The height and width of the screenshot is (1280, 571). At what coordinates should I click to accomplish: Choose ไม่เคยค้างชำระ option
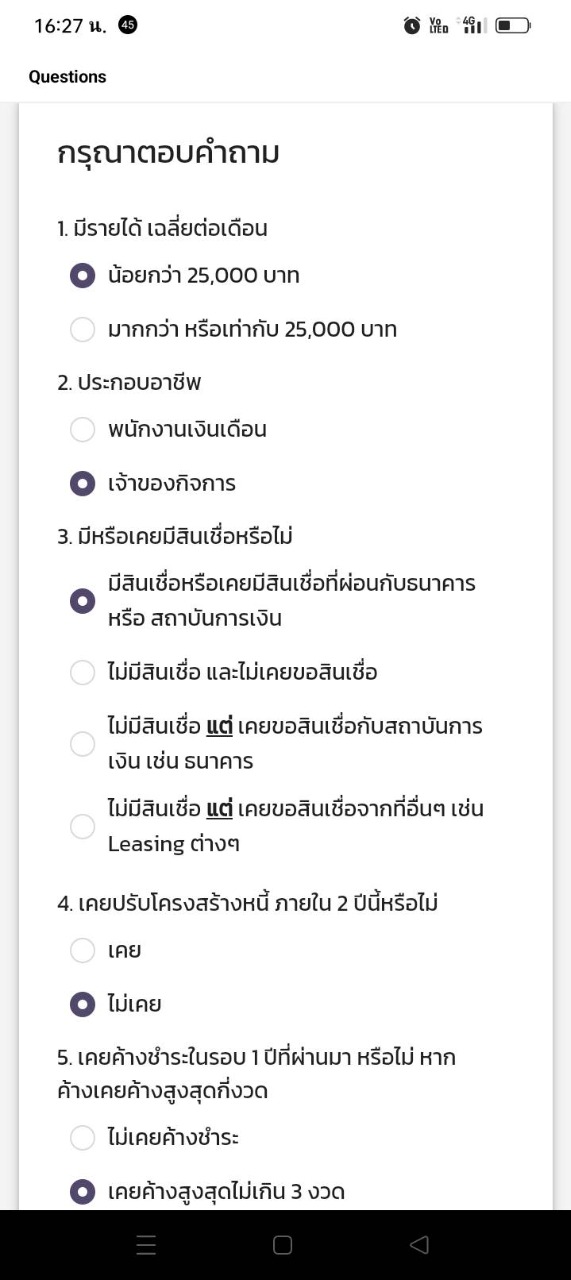(x=155, y=1137)
